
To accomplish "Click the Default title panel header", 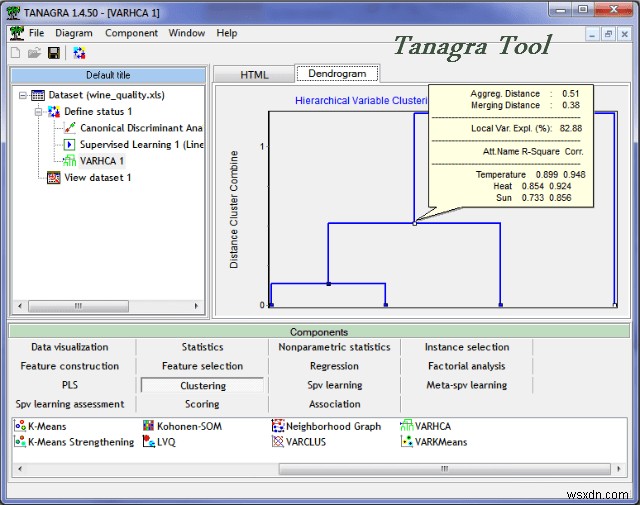I will point(107,75).
